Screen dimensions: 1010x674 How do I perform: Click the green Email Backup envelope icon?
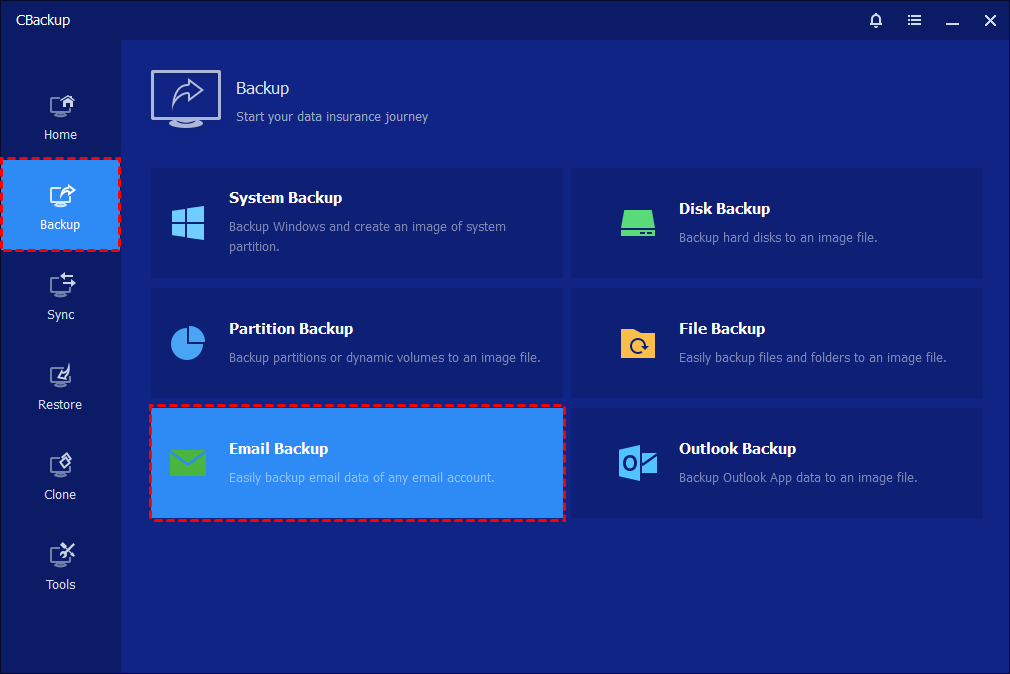[x=188, y=462]
